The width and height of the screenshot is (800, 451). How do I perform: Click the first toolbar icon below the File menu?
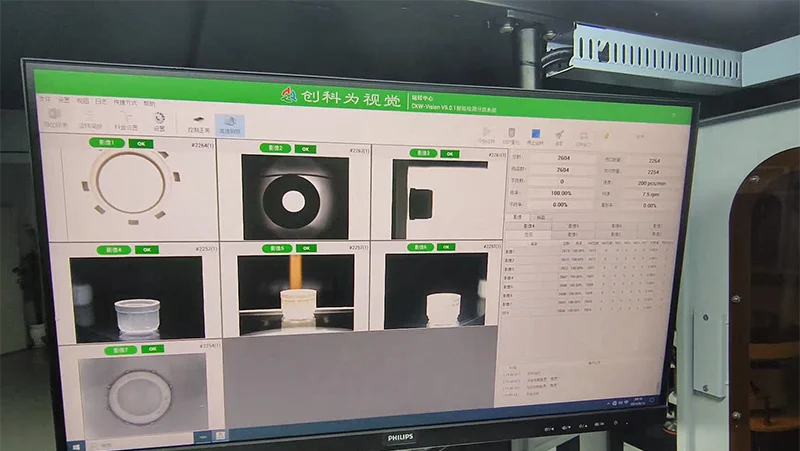coord(55,120)
